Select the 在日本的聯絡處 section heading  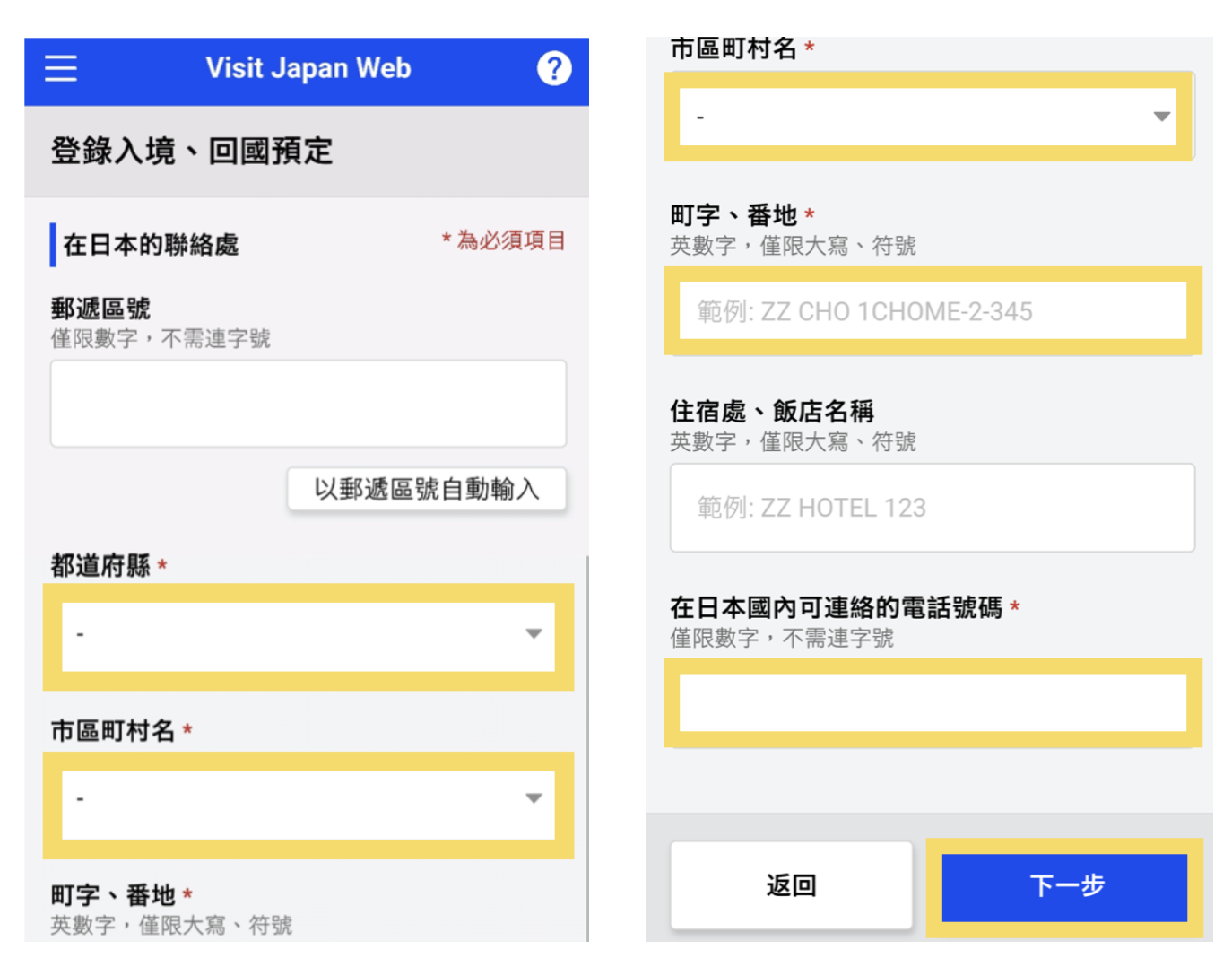(151, 245)
